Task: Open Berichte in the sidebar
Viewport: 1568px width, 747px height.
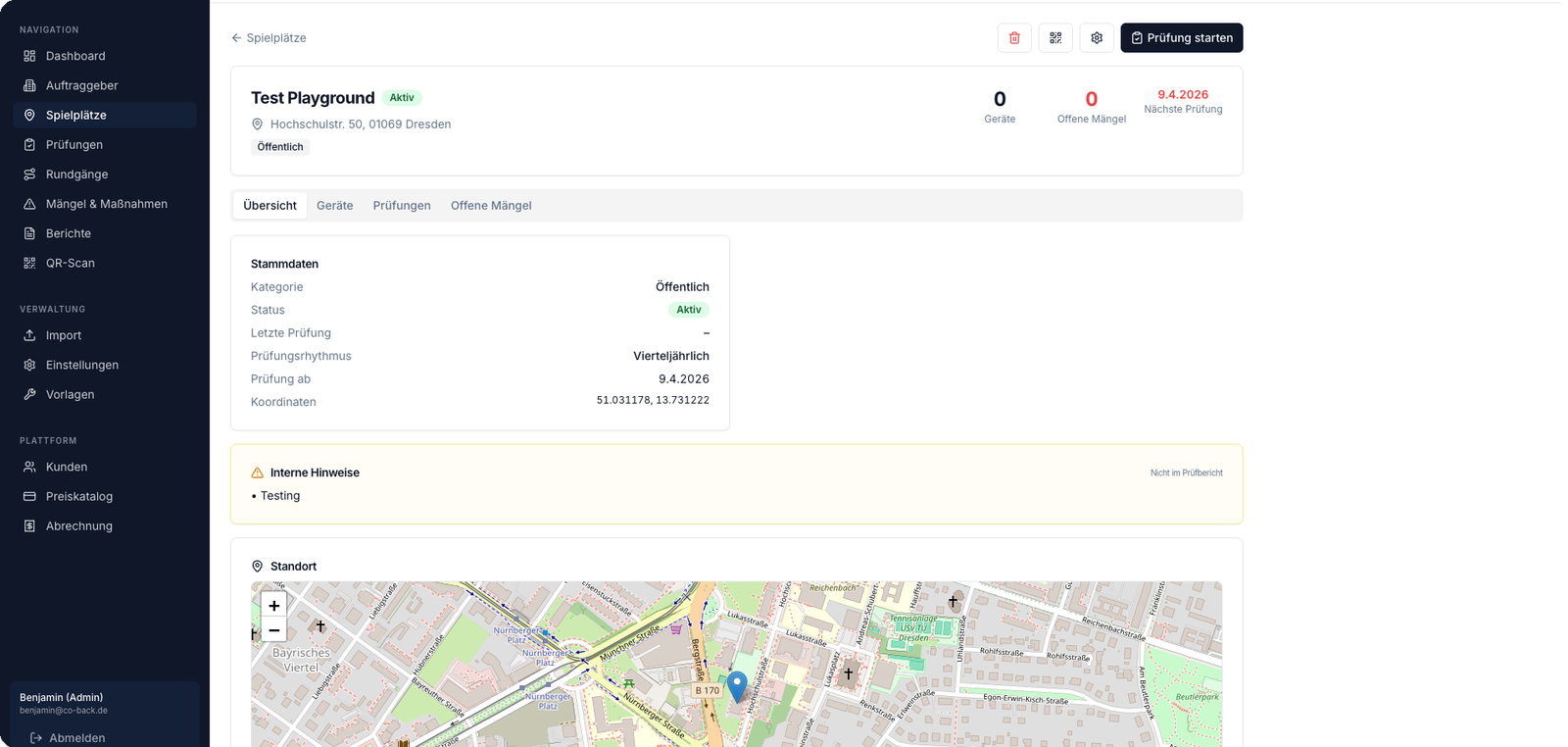Action: (69, 233)
